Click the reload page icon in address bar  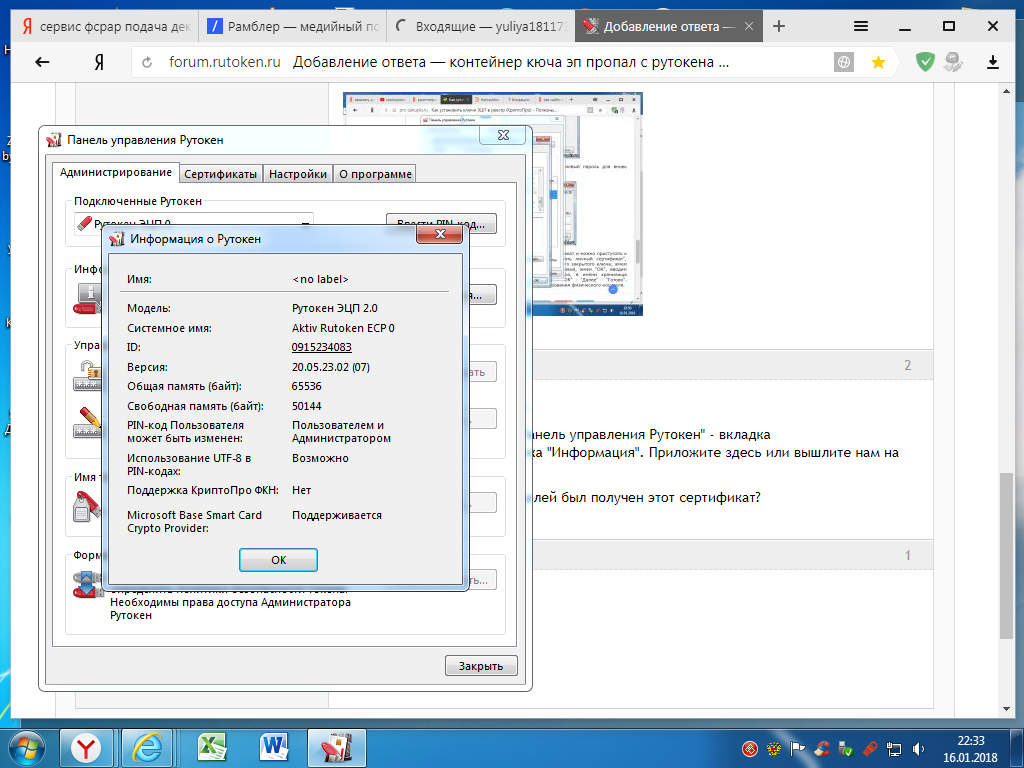[x=148, y=62]
